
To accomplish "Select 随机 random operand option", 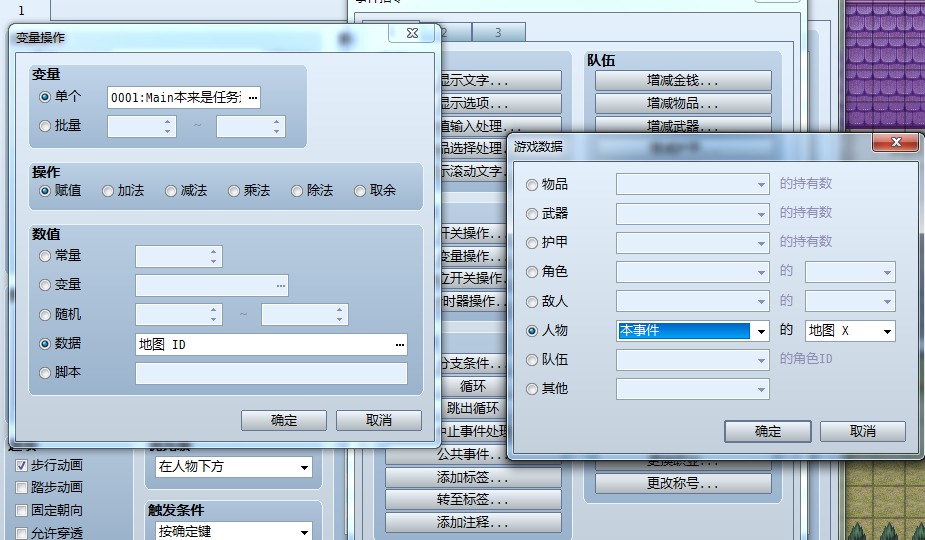I will pos(45,315).
